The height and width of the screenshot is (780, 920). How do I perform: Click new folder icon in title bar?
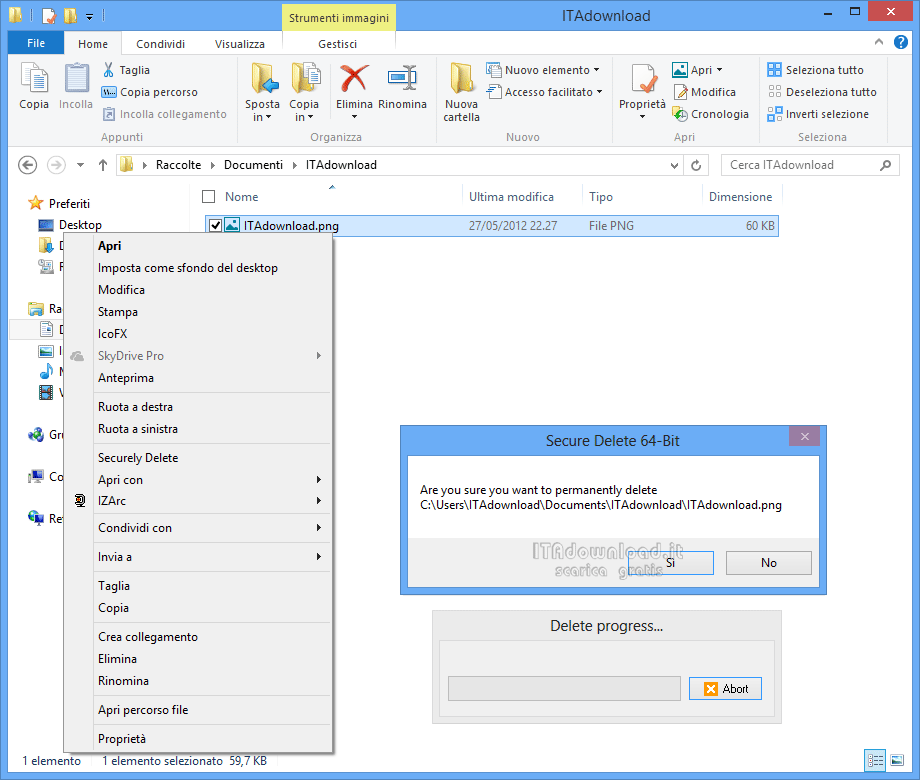coord(70,16)
